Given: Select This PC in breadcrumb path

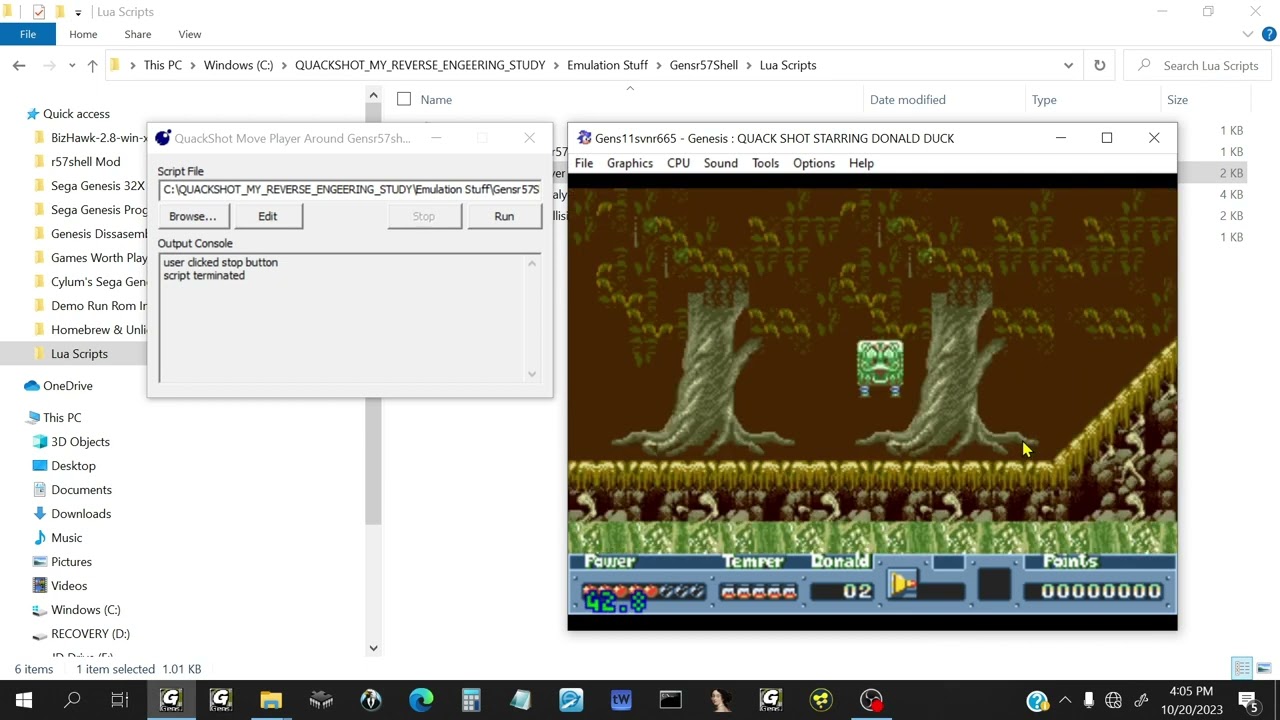Looking at the screenshot, I should (162, 65).
